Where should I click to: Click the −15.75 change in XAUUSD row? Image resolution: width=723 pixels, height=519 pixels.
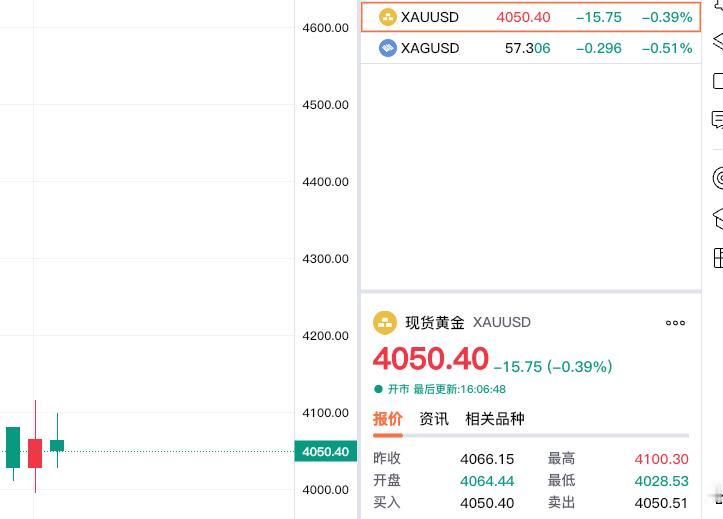tap(599, 18)
